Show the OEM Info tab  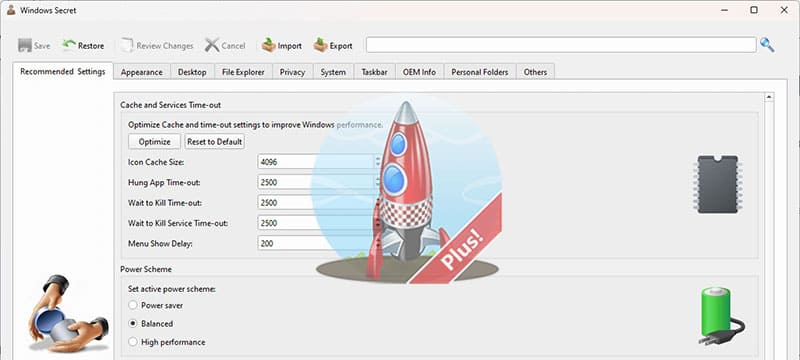point(419,72)
